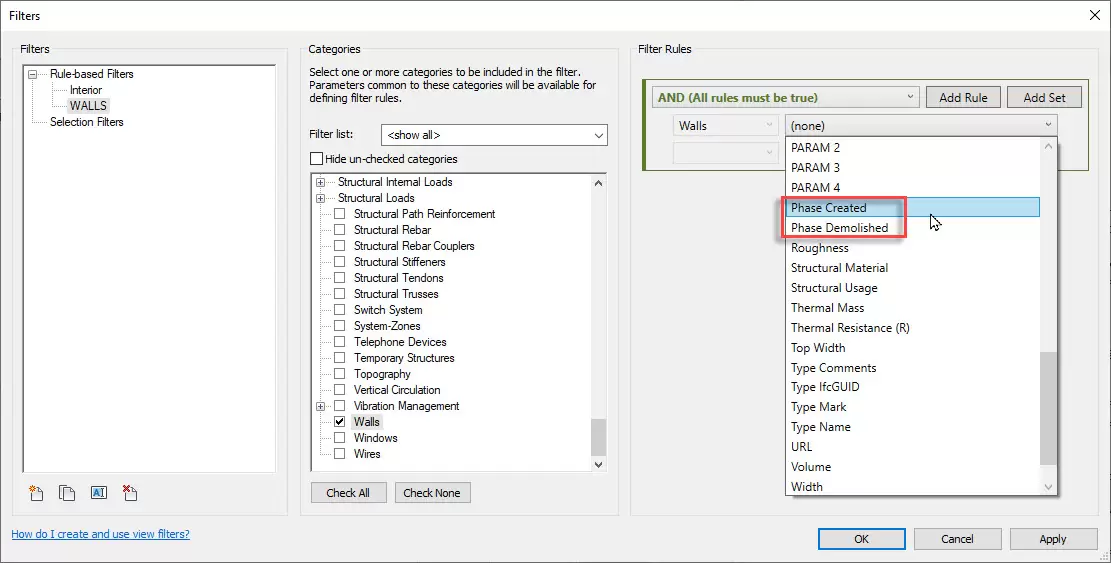Choose Phase Demolished in the list

click(x=839, y=228)
